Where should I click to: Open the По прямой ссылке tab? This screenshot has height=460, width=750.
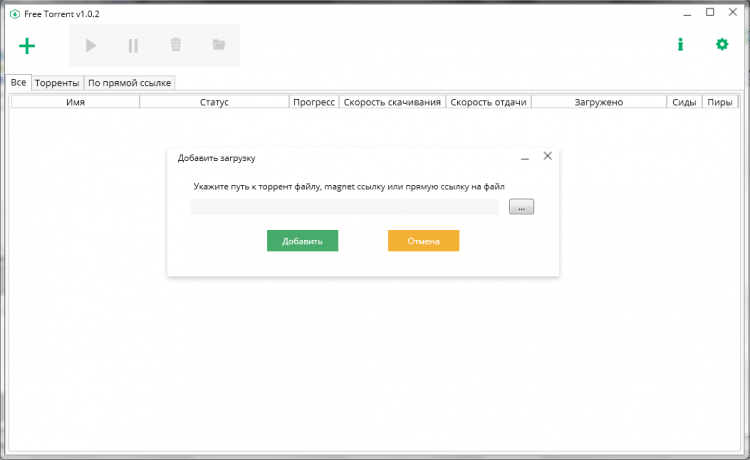coord(130,83)
